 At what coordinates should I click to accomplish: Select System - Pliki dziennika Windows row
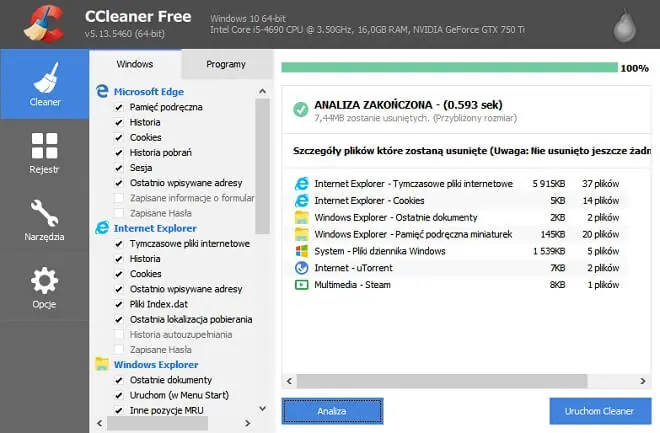pos(457,251)
